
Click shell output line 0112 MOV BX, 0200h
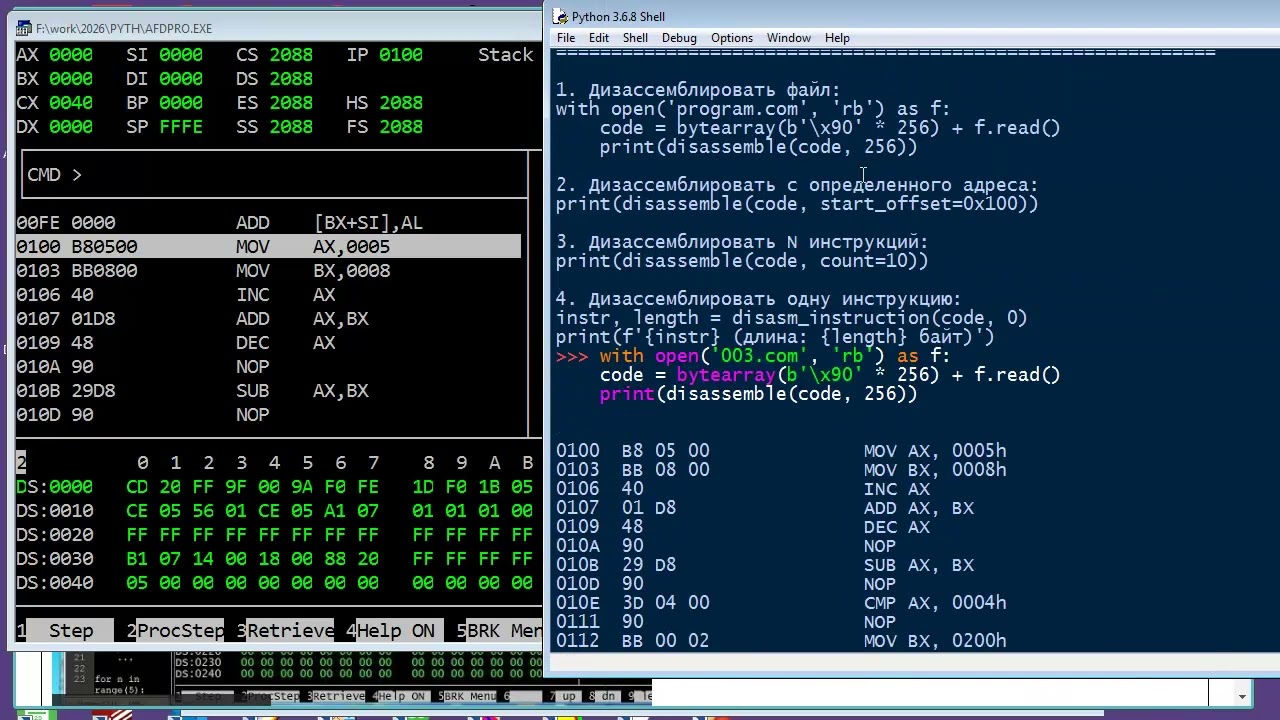point(781,641)
